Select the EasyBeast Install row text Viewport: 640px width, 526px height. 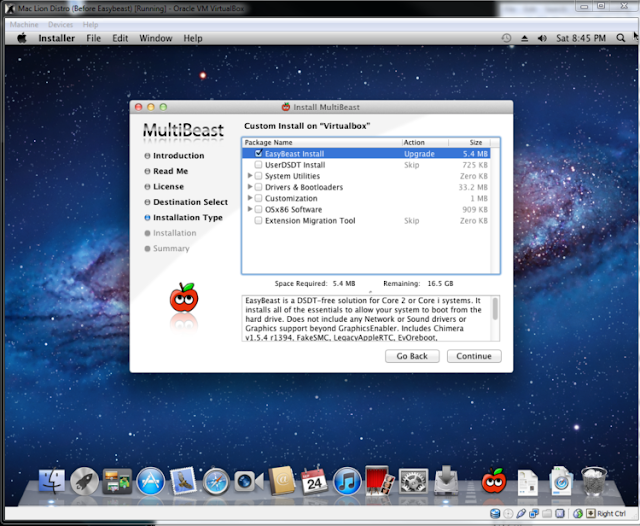coord(294,154)
